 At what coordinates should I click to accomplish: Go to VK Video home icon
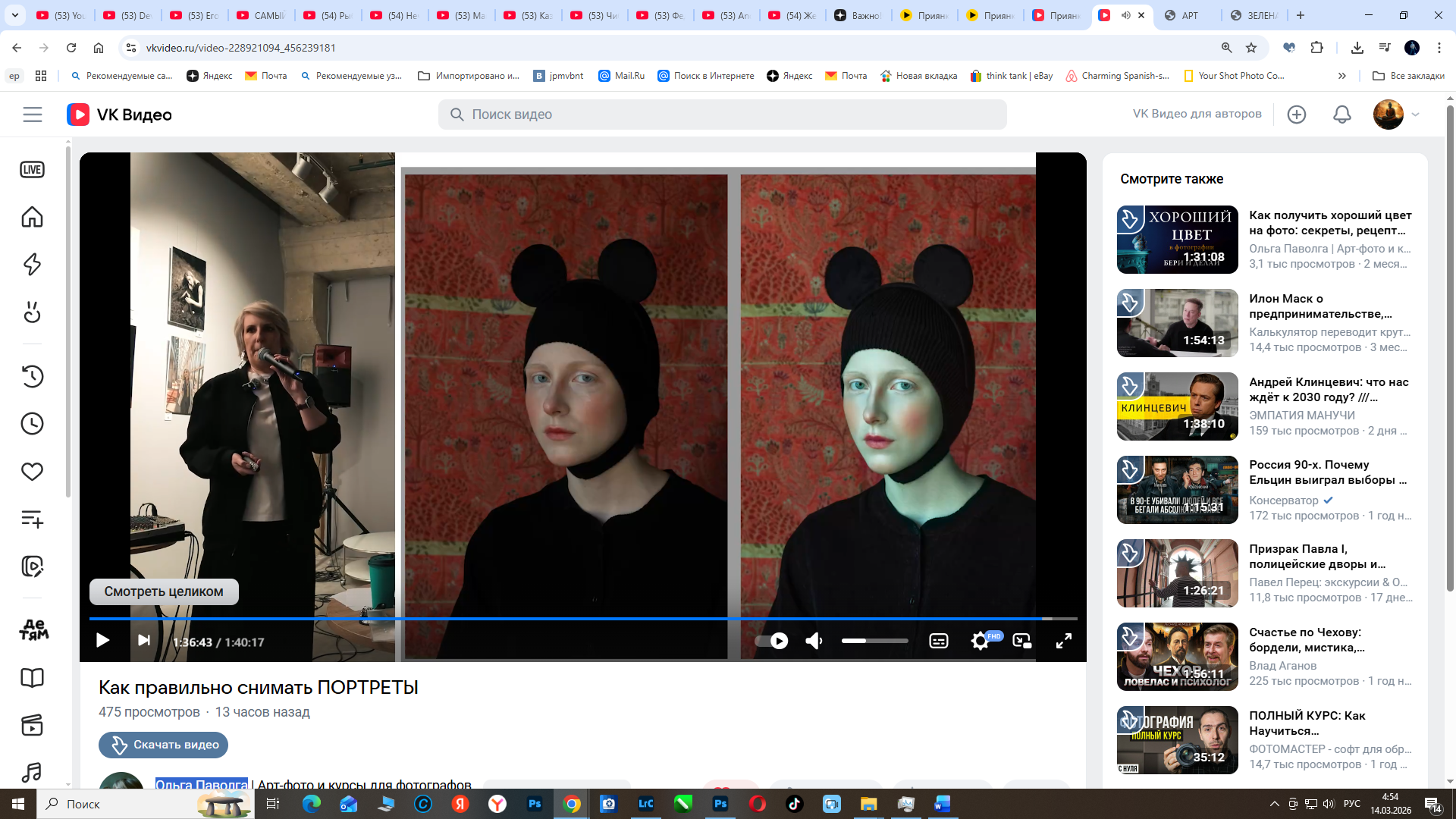click(32, 218)
